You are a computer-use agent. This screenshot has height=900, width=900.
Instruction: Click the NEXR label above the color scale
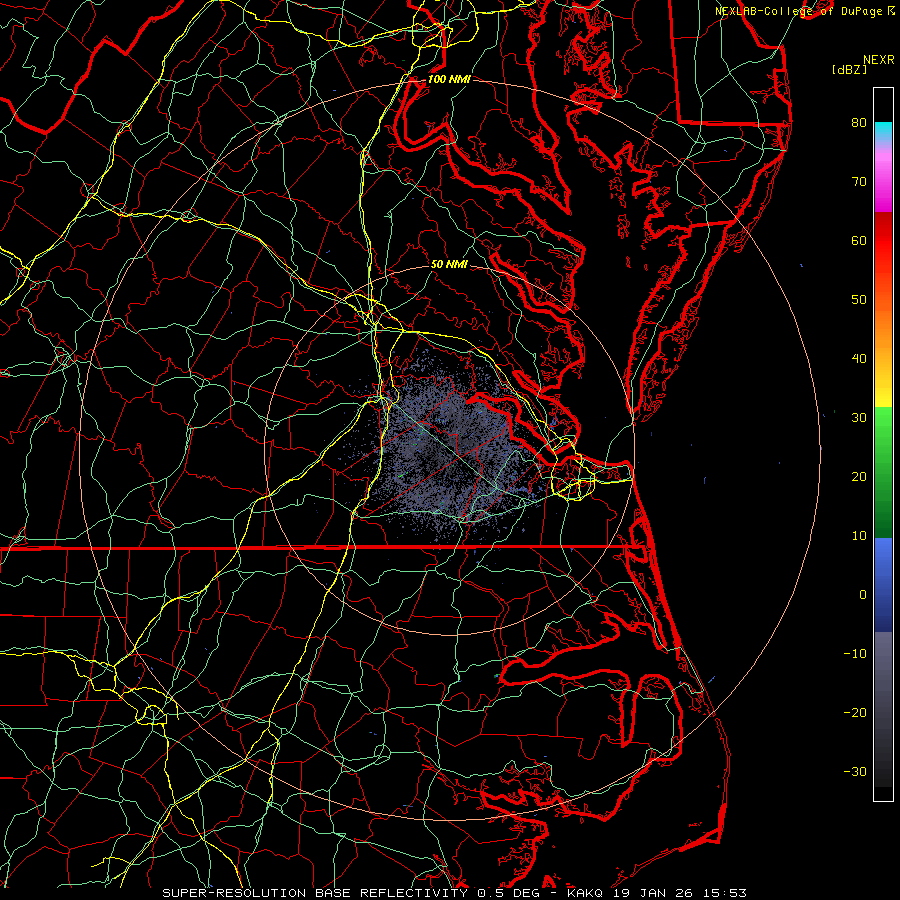877,59
